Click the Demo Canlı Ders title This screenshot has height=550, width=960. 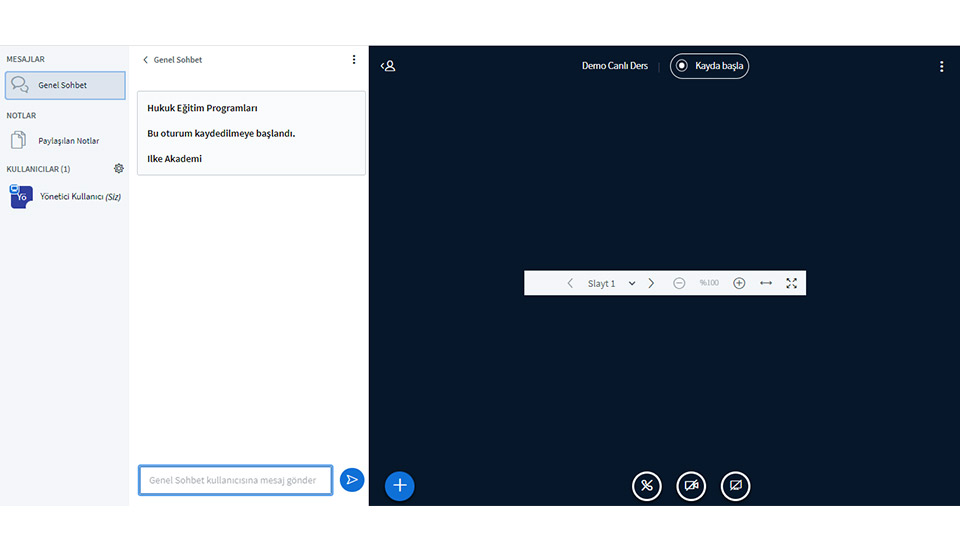615,66
